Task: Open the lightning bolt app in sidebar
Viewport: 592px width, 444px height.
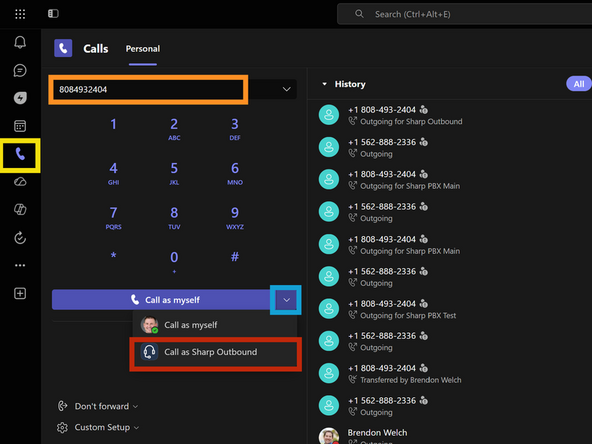Action: click(x=20, y=98)
